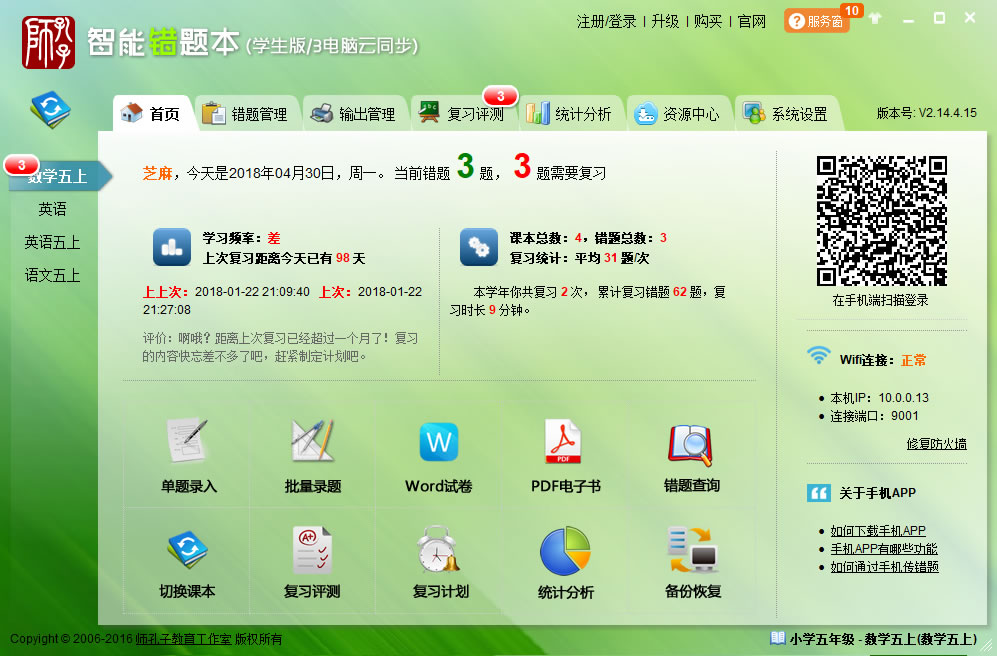Switch to the 错题管理 tab
Screen dimensions: 997x656
(x=248, y=113)
